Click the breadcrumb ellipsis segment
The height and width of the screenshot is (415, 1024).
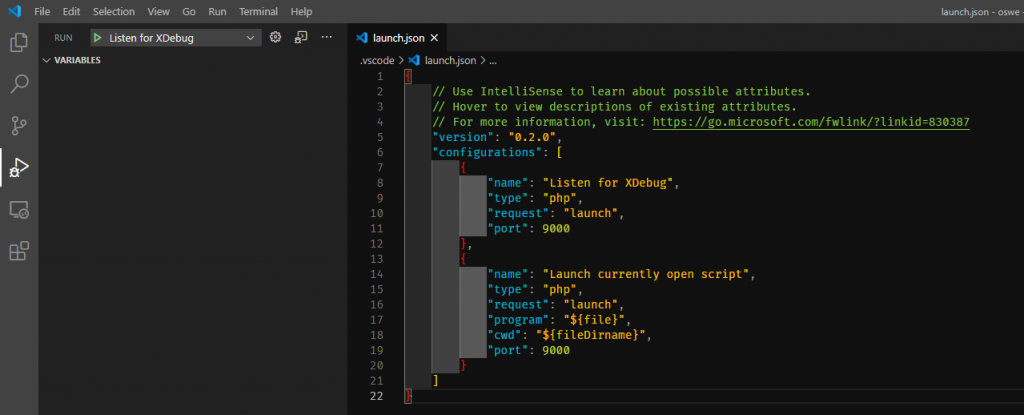(x=493, y=61)
